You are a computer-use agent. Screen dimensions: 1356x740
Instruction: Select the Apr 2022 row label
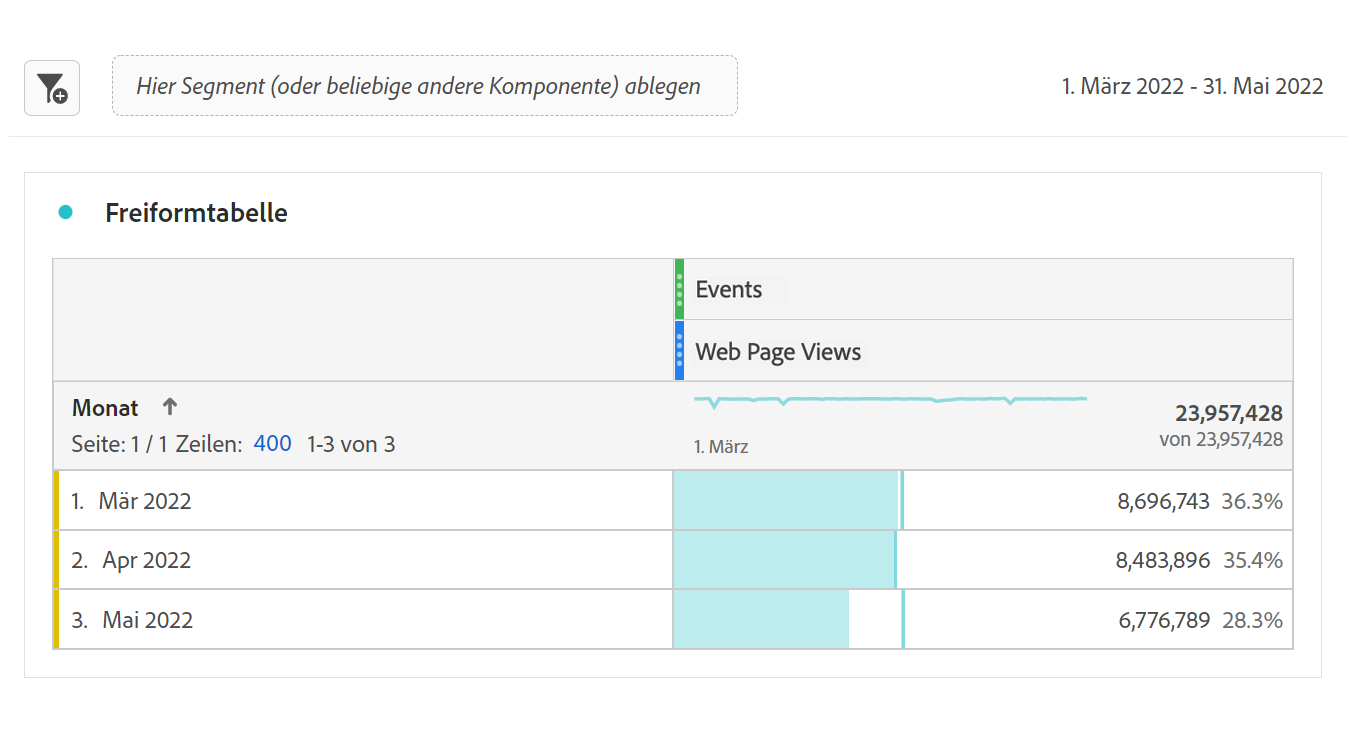(146, 560)
